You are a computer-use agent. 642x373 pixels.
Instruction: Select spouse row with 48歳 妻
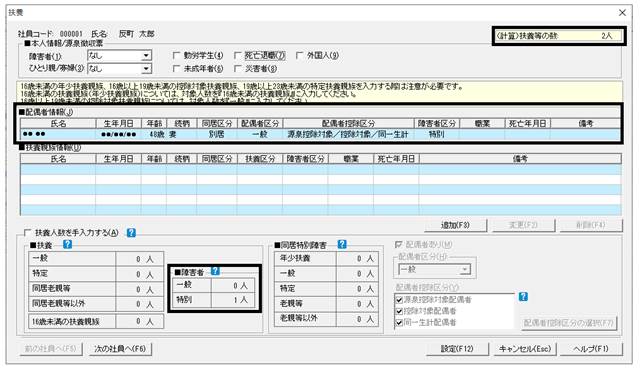point(321,134)
